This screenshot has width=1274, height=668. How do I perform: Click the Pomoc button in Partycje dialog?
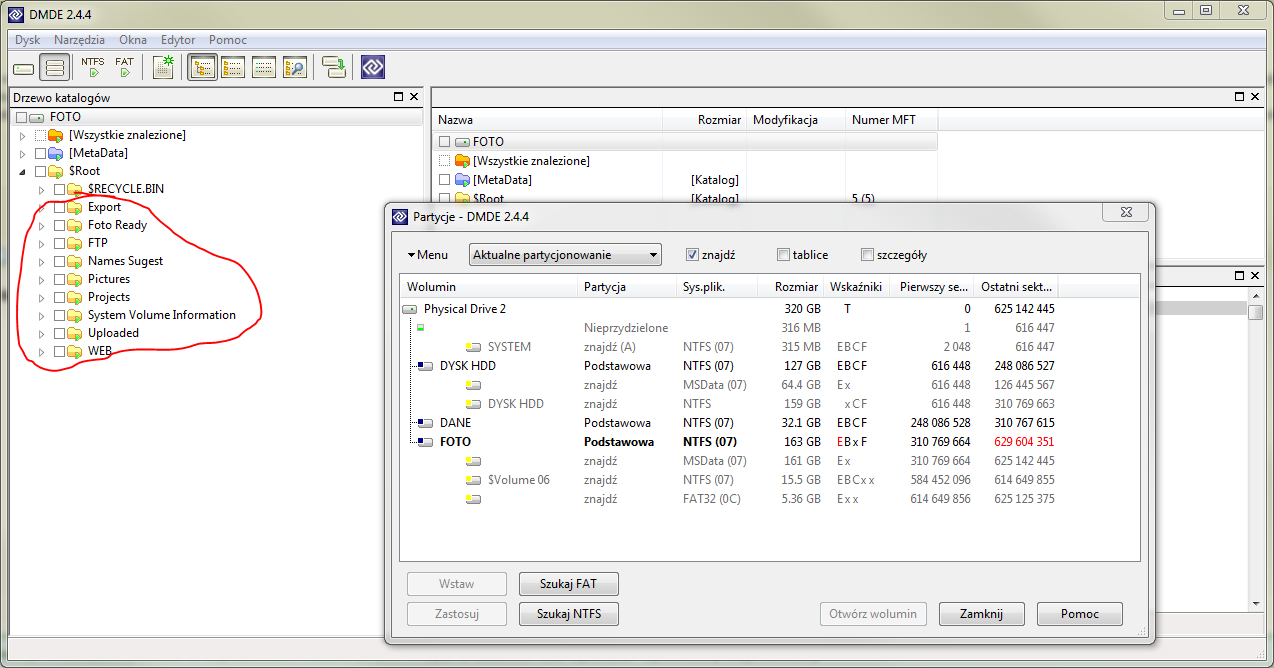1080,614
